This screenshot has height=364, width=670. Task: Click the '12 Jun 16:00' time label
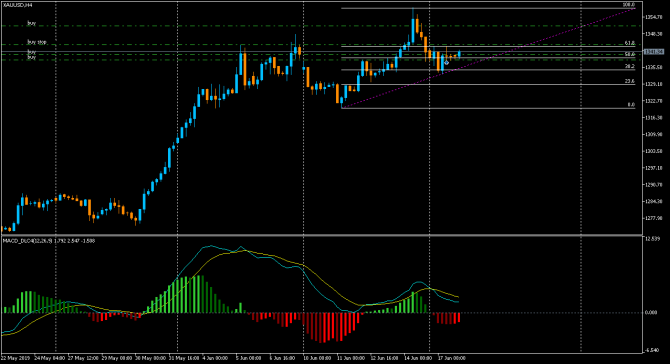(x=384, y=358)
